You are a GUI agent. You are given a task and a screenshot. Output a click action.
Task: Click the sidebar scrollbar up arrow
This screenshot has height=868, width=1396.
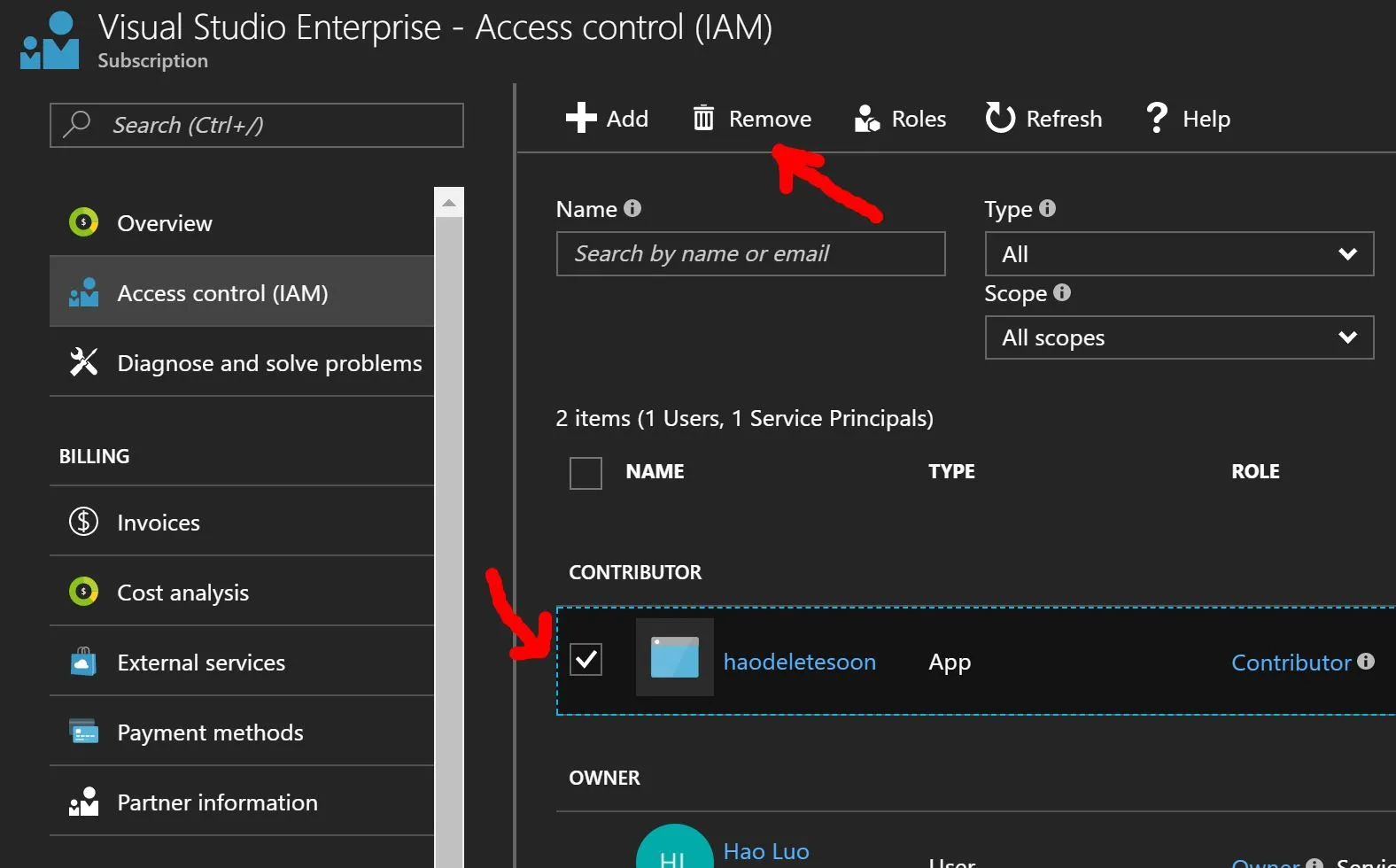pos(449,203)
